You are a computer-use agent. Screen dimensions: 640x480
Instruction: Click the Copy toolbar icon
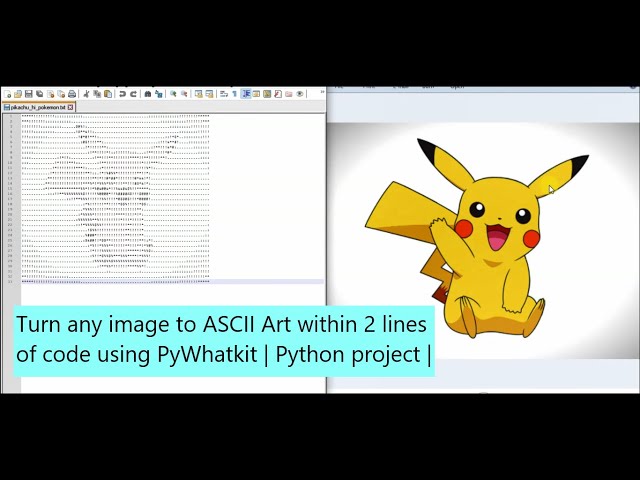(97, 94)
